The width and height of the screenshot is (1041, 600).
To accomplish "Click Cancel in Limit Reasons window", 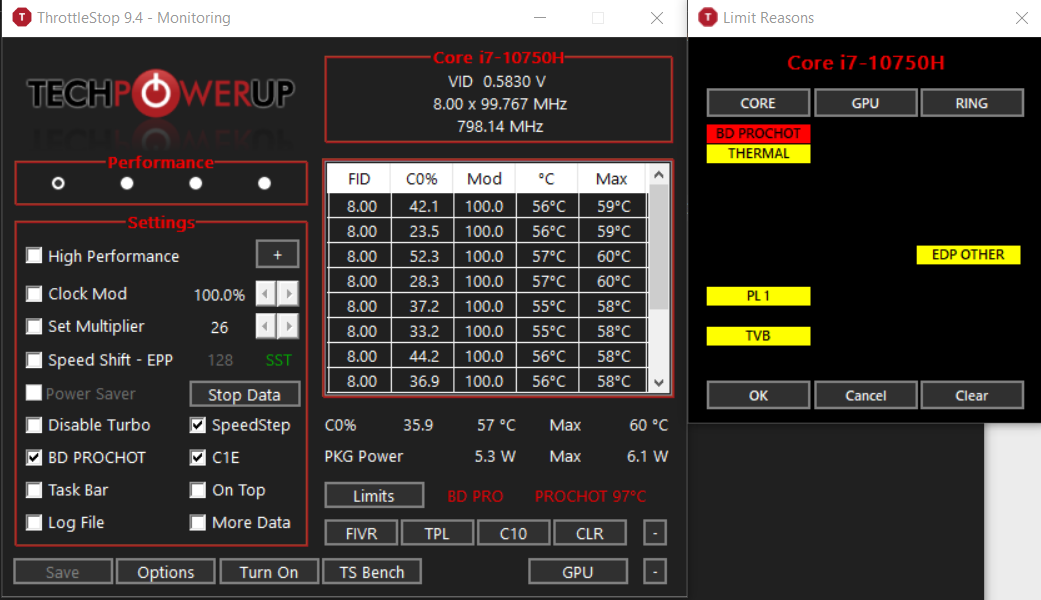I will pyautogui.click(x=865, y=395).
